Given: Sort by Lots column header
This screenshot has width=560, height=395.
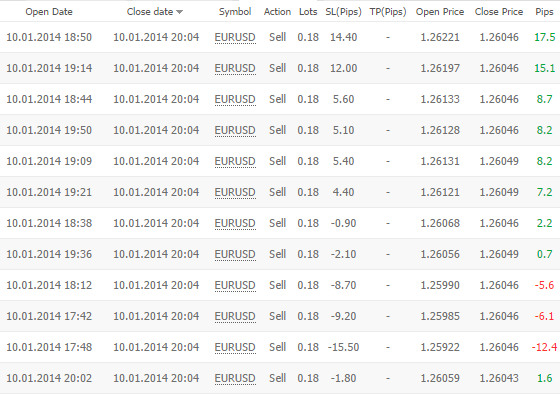Looking at the screenshot, I should point(308,12).
